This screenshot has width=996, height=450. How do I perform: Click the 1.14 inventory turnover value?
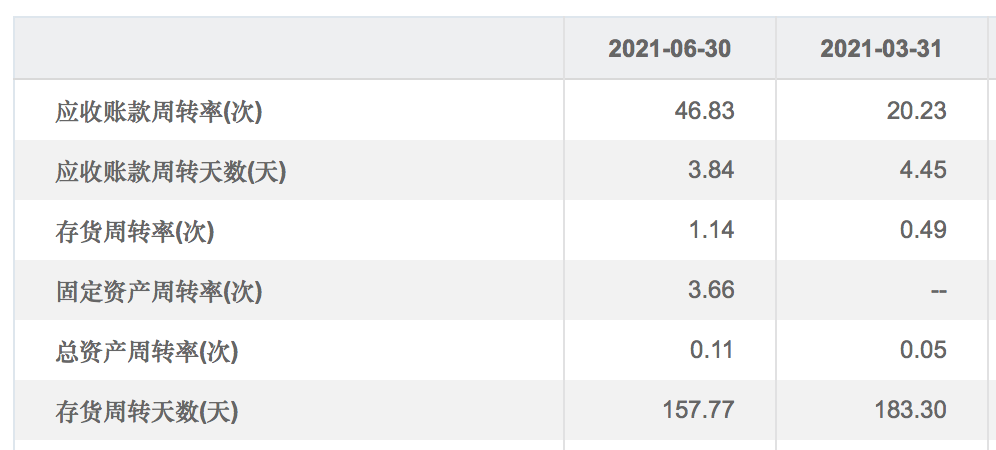(711, 231)
